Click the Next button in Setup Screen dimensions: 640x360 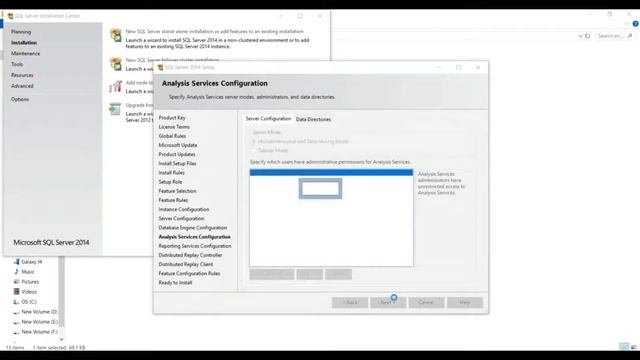(388, 302)
